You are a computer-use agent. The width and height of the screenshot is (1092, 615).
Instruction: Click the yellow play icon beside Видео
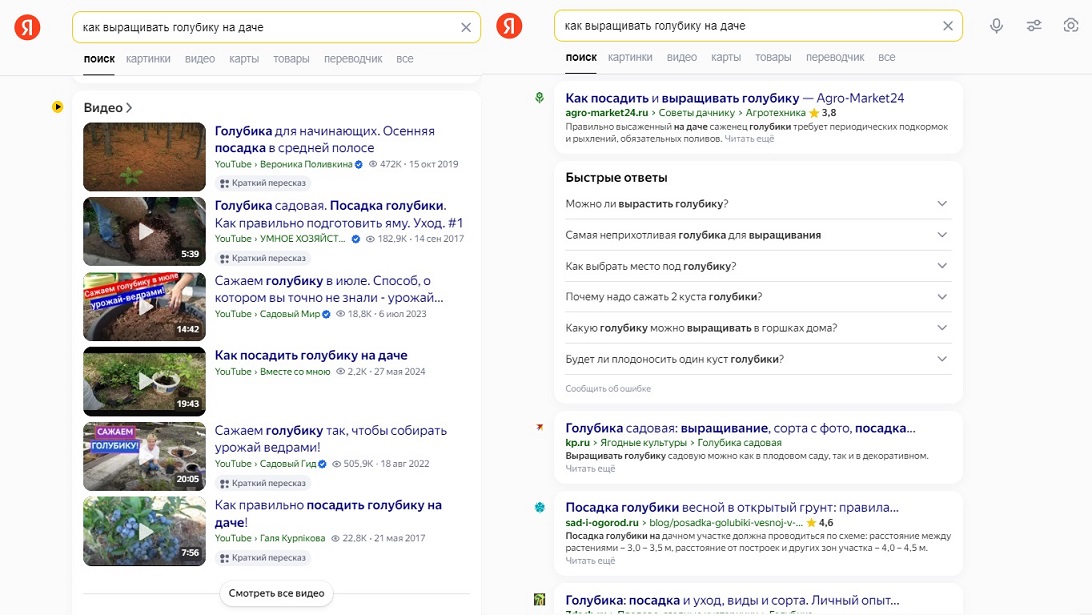(x=58, y=107)
